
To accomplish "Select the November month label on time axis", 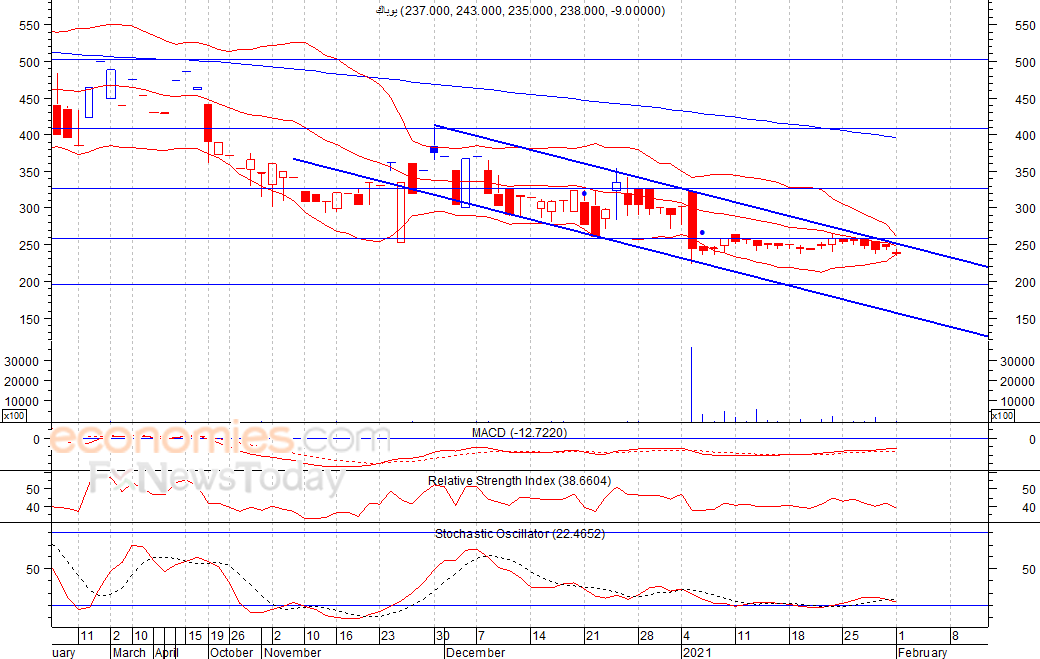I will point(292,652).
